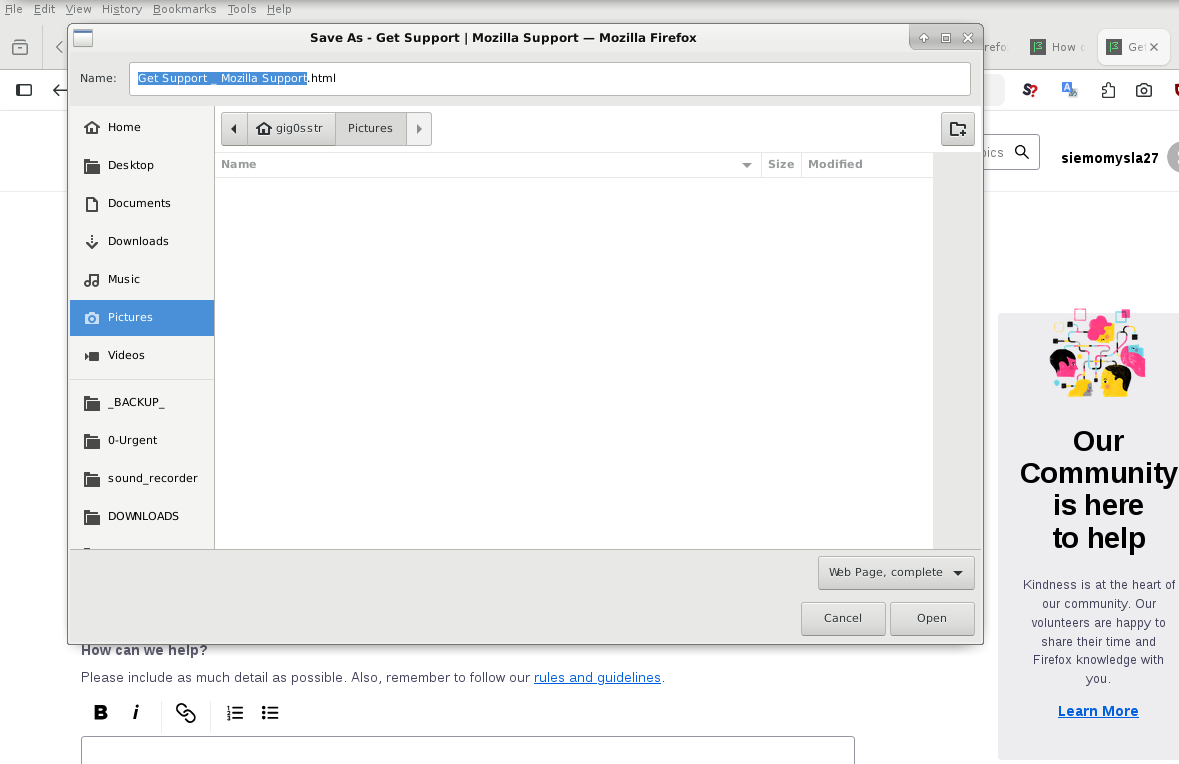Image resolution: width=1179 pixels, height=764 pixels.
Task: Open the Help menu in Firefox
Action: pyautogui.click(x=279, y=9)
